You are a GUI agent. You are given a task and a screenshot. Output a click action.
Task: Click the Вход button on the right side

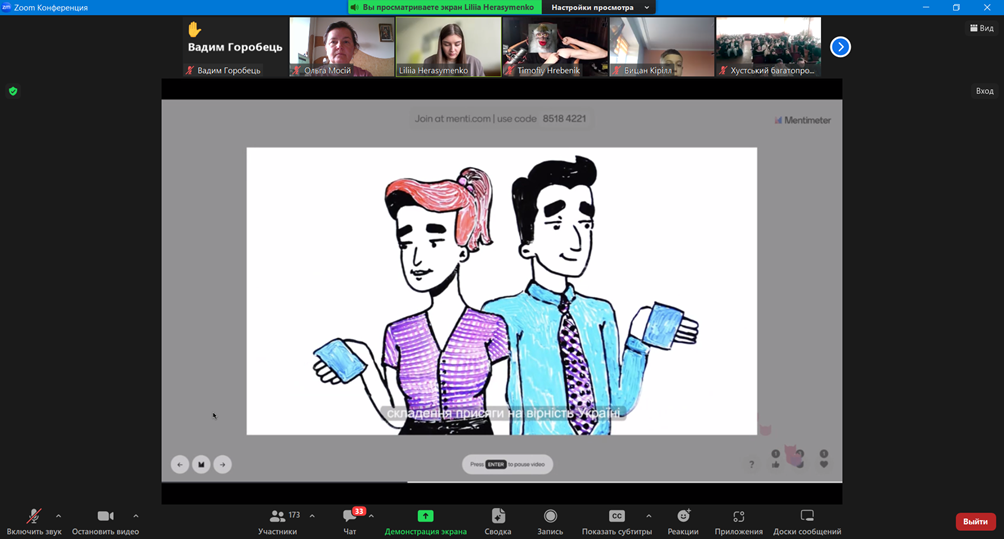click(x=984, y=91)
